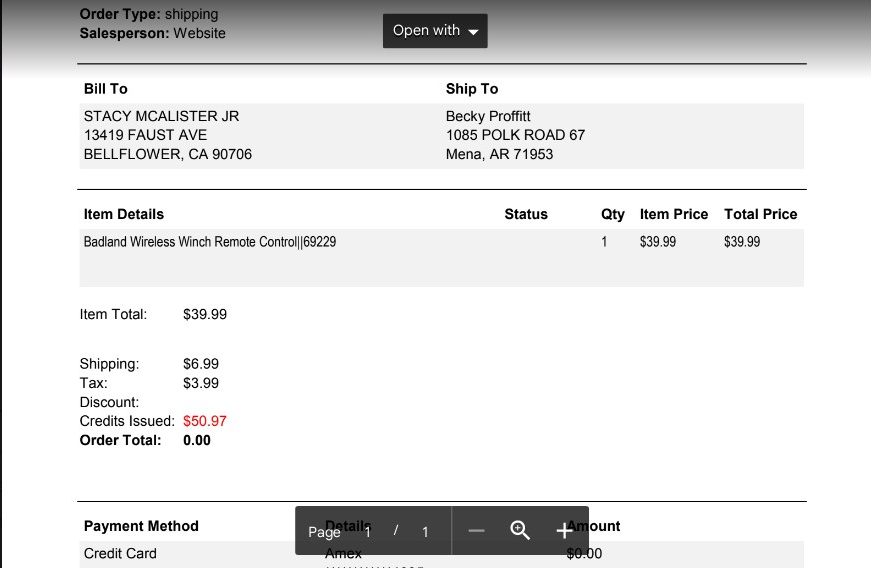Click the zoom in plus icon

coord(564,531)
